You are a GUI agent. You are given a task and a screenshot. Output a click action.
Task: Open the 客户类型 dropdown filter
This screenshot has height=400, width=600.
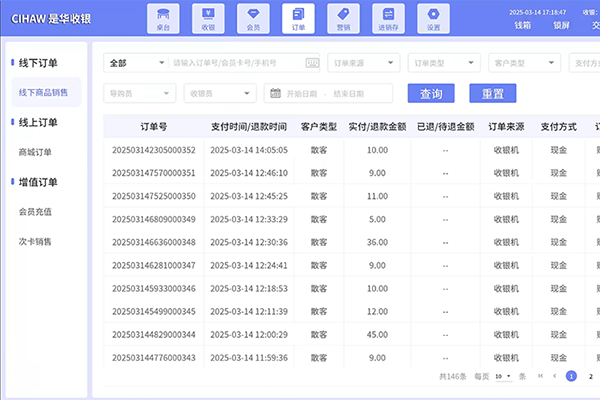click(523, 63)
